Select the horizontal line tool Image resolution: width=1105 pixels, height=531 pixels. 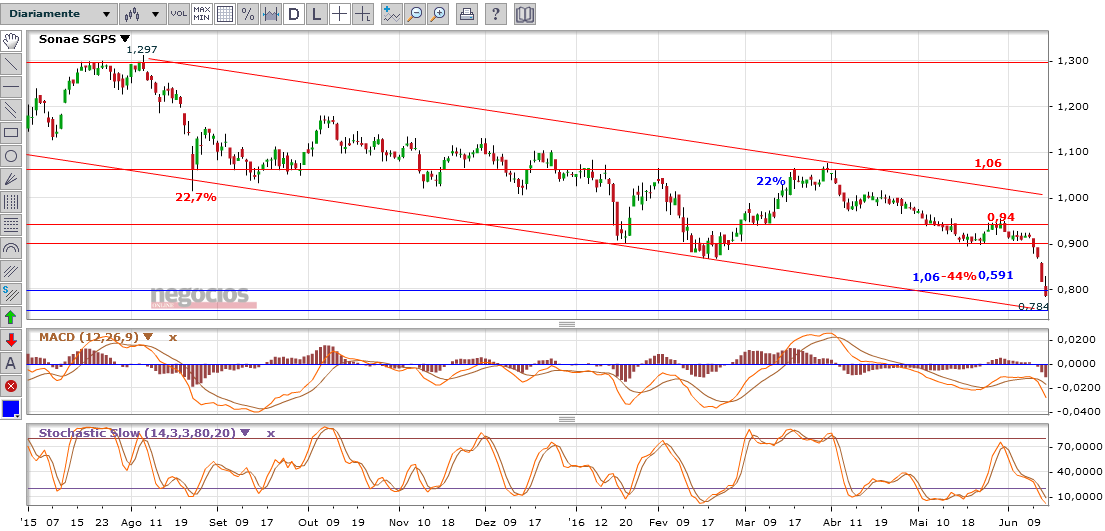click(11, 87)
